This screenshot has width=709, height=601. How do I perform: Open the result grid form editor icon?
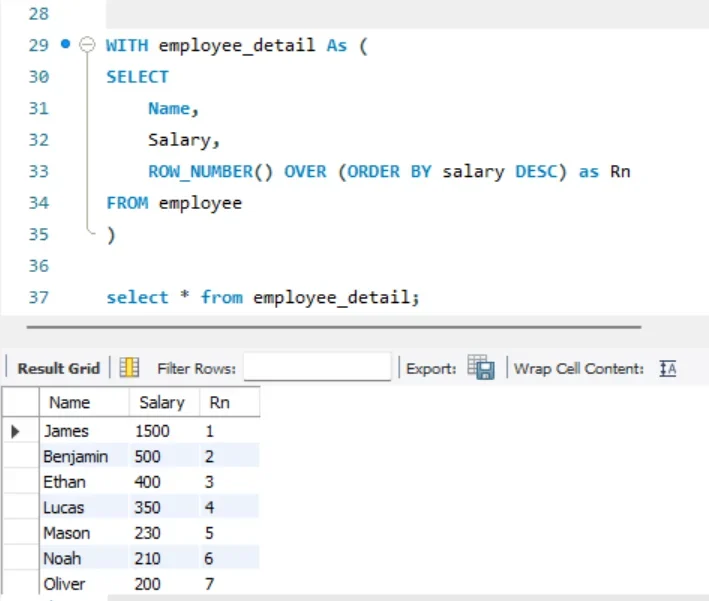(129, 367)
